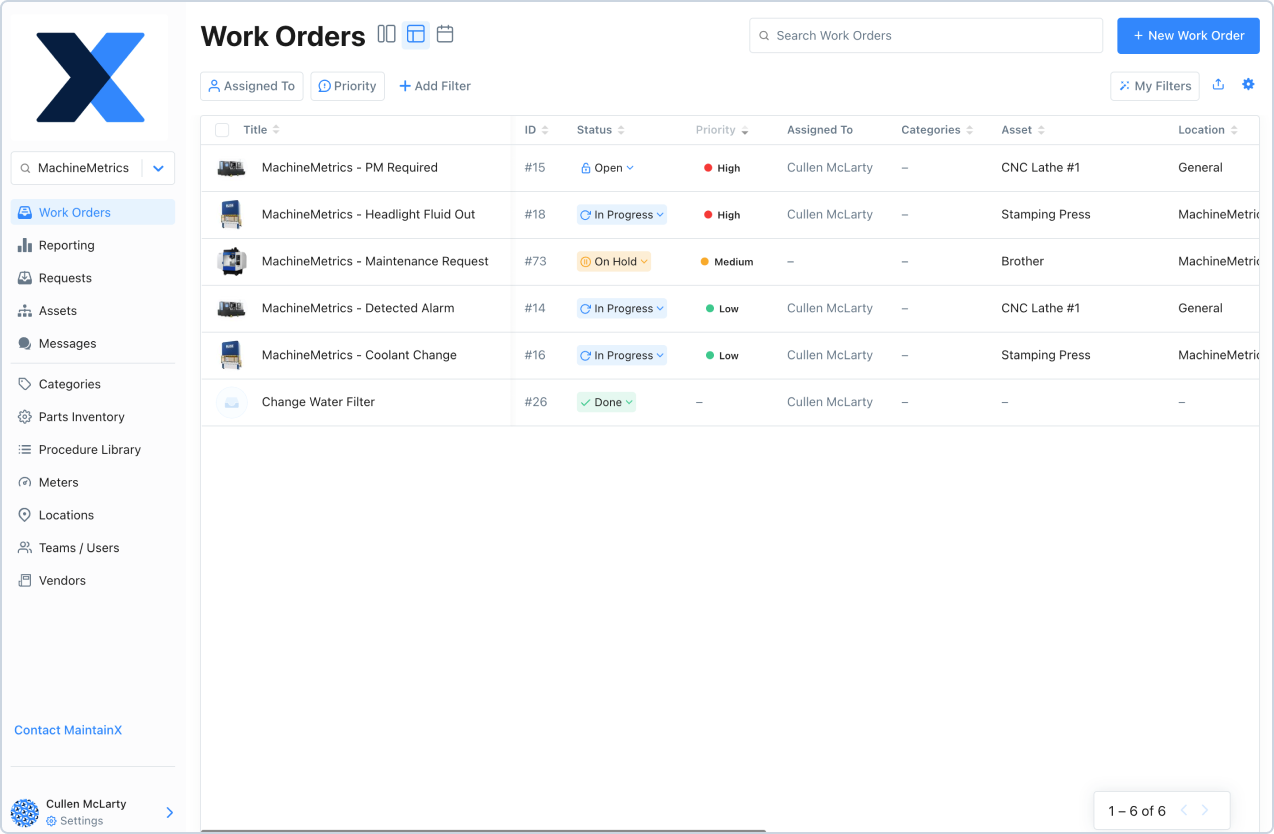The image size is (1274, 834).
Task: Open Parts Inventory in the sidebar
Action: pyautogui.click(x=93, y=417)
